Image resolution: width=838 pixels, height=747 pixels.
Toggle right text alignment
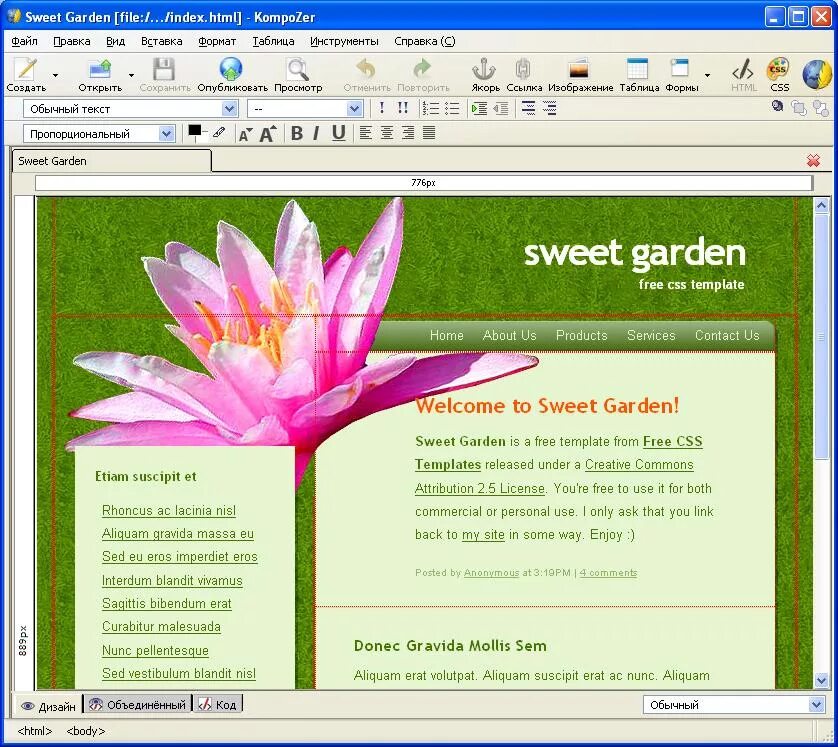click(x=408, y=133)
